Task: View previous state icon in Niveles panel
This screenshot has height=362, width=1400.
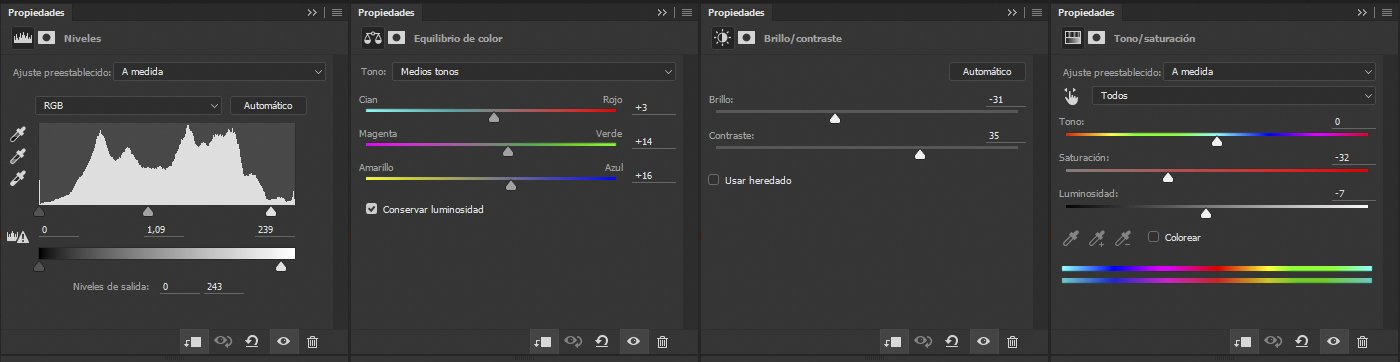Action: pyautogui.click(x=222, y=342)
